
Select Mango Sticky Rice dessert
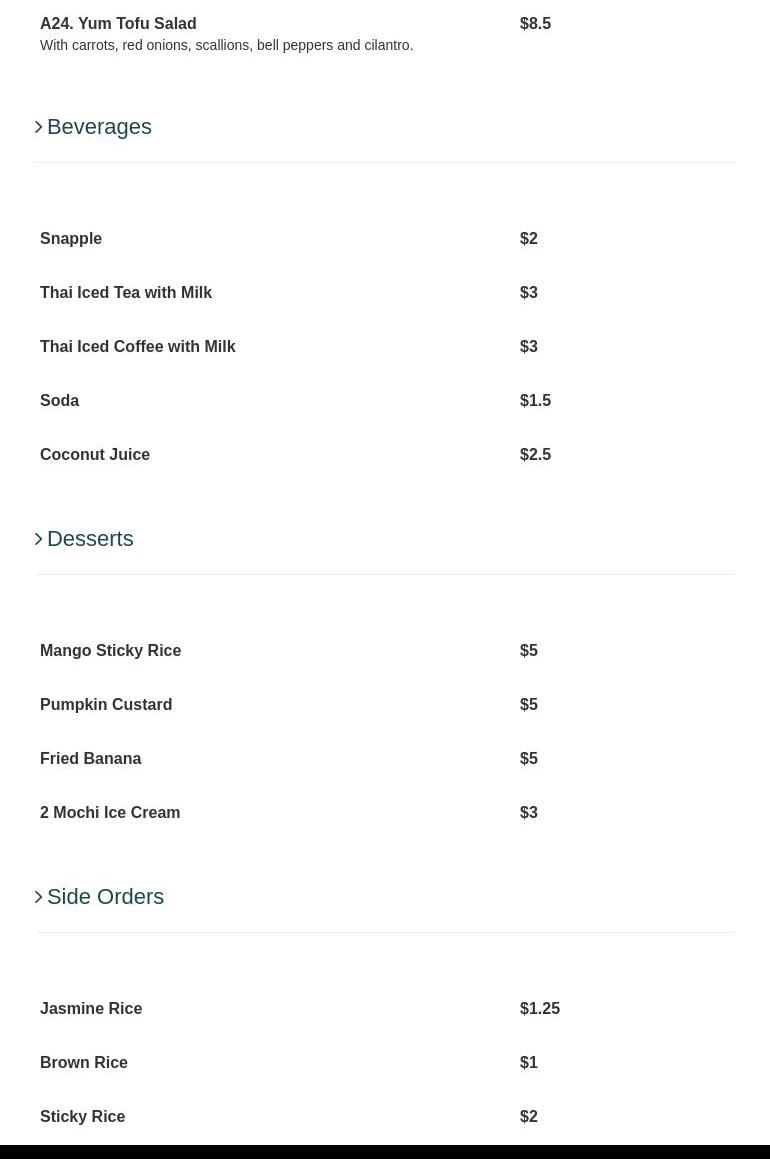[x=110, y=650]
